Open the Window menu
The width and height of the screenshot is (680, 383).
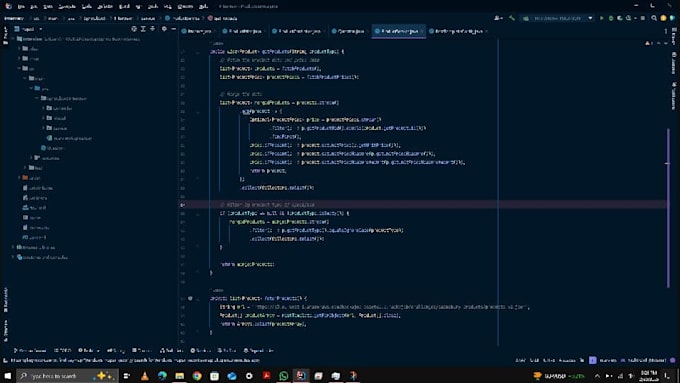(185, 6)
